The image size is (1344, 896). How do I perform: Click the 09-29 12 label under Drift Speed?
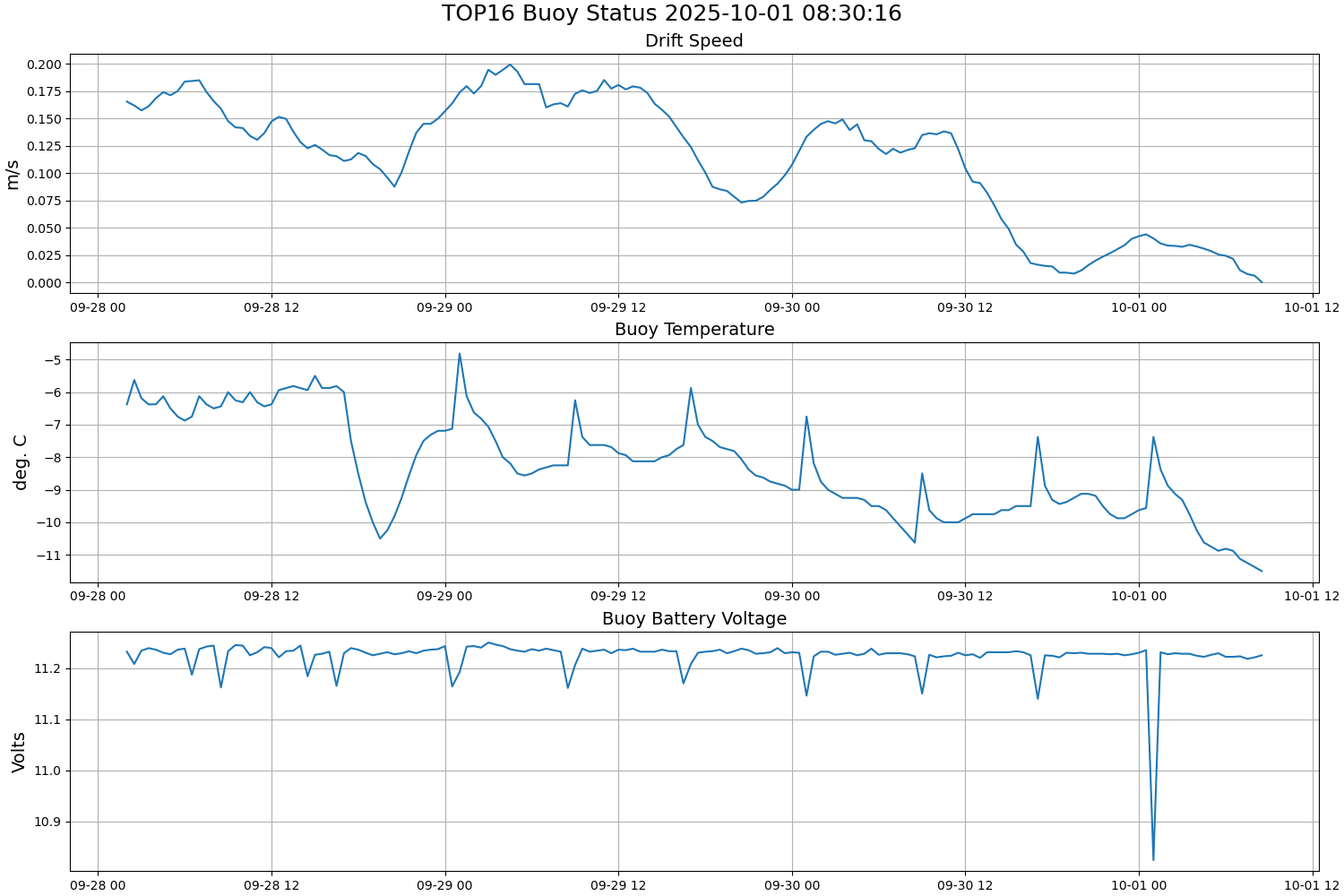click(x=618, y=307)
